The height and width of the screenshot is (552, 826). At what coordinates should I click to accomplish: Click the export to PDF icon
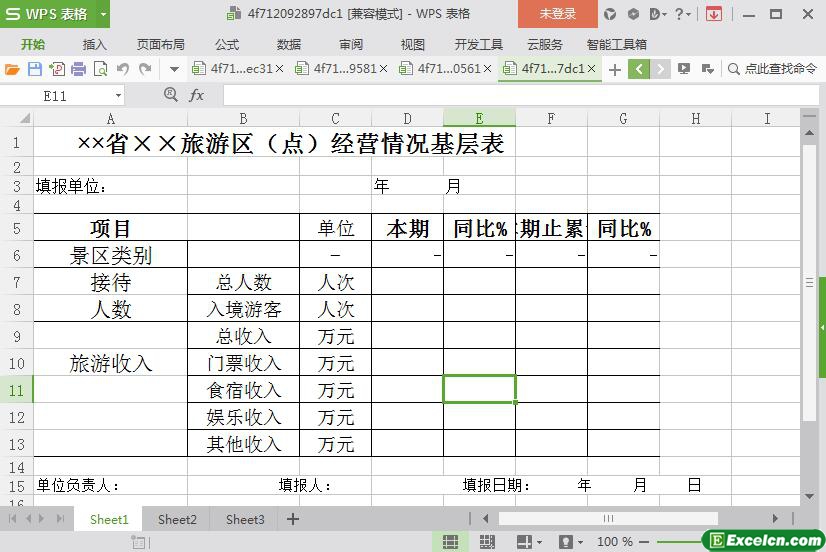point(56,69)
